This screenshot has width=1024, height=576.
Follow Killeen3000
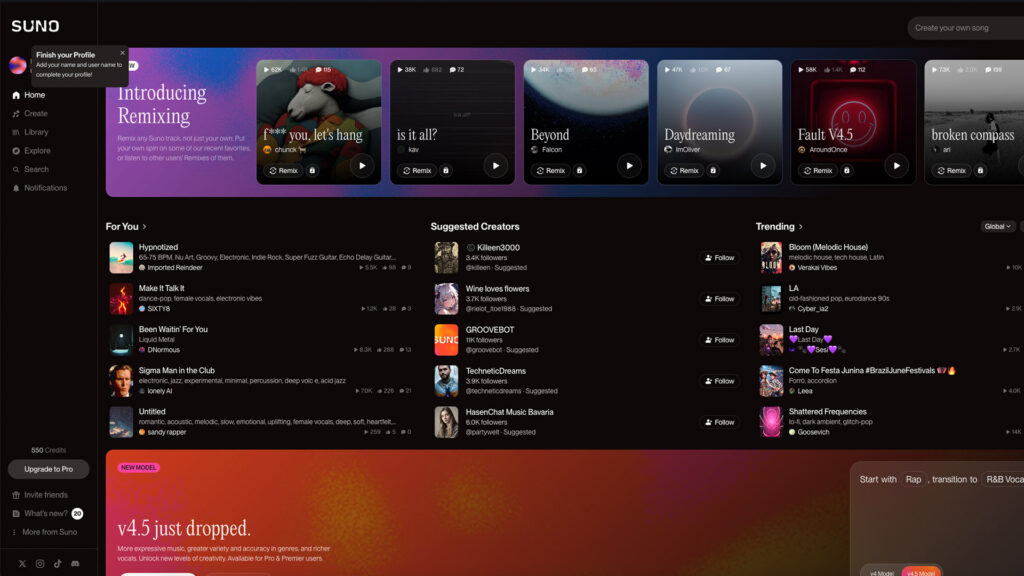tap(720, 258)
